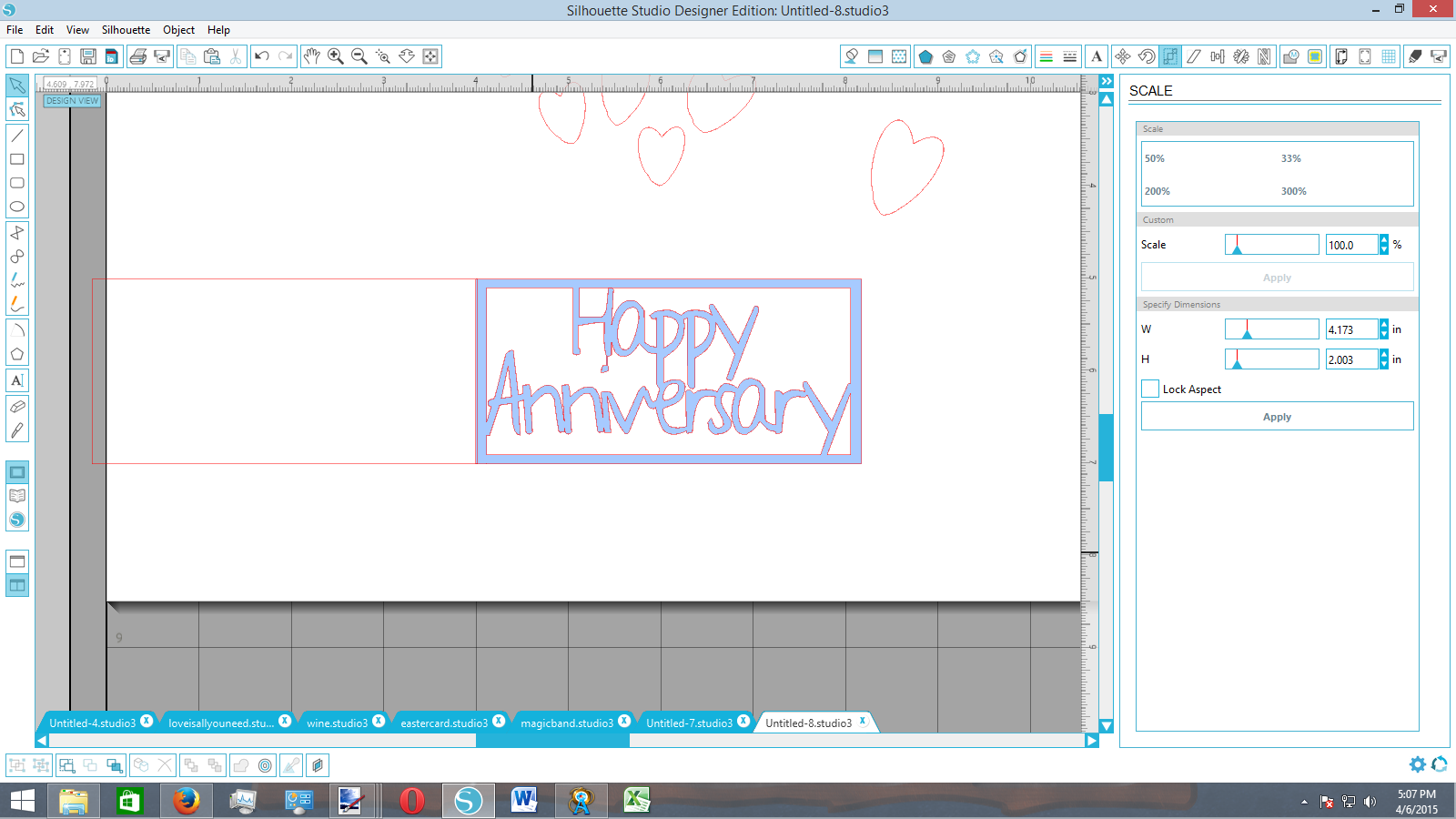The width and height of the screenshot is (1456, 819).
Task: Click Apply under Specify Dimensions
Action: point(1277,416)
